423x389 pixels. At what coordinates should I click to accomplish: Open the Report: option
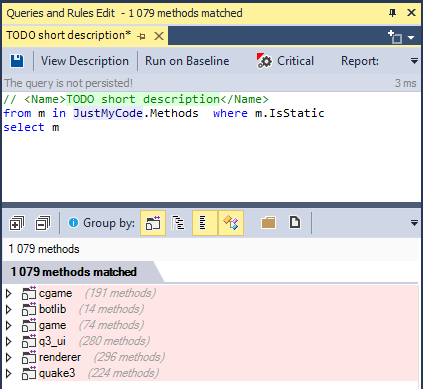pos(360,61)
